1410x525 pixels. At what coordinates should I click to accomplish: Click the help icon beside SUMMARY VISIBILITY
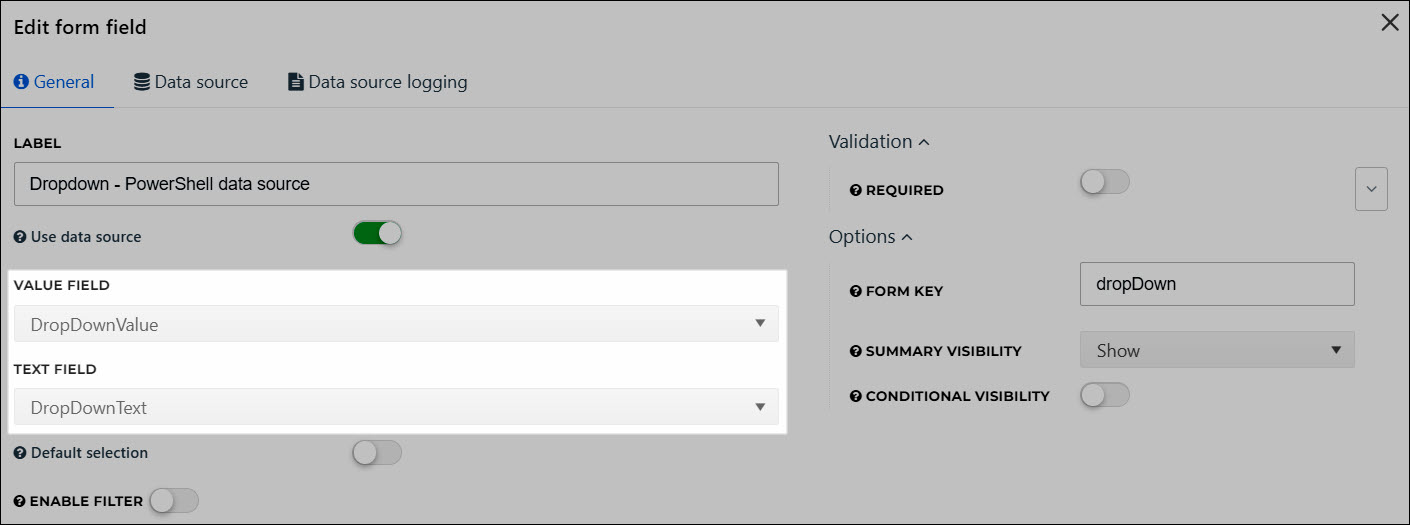(856, 352)
